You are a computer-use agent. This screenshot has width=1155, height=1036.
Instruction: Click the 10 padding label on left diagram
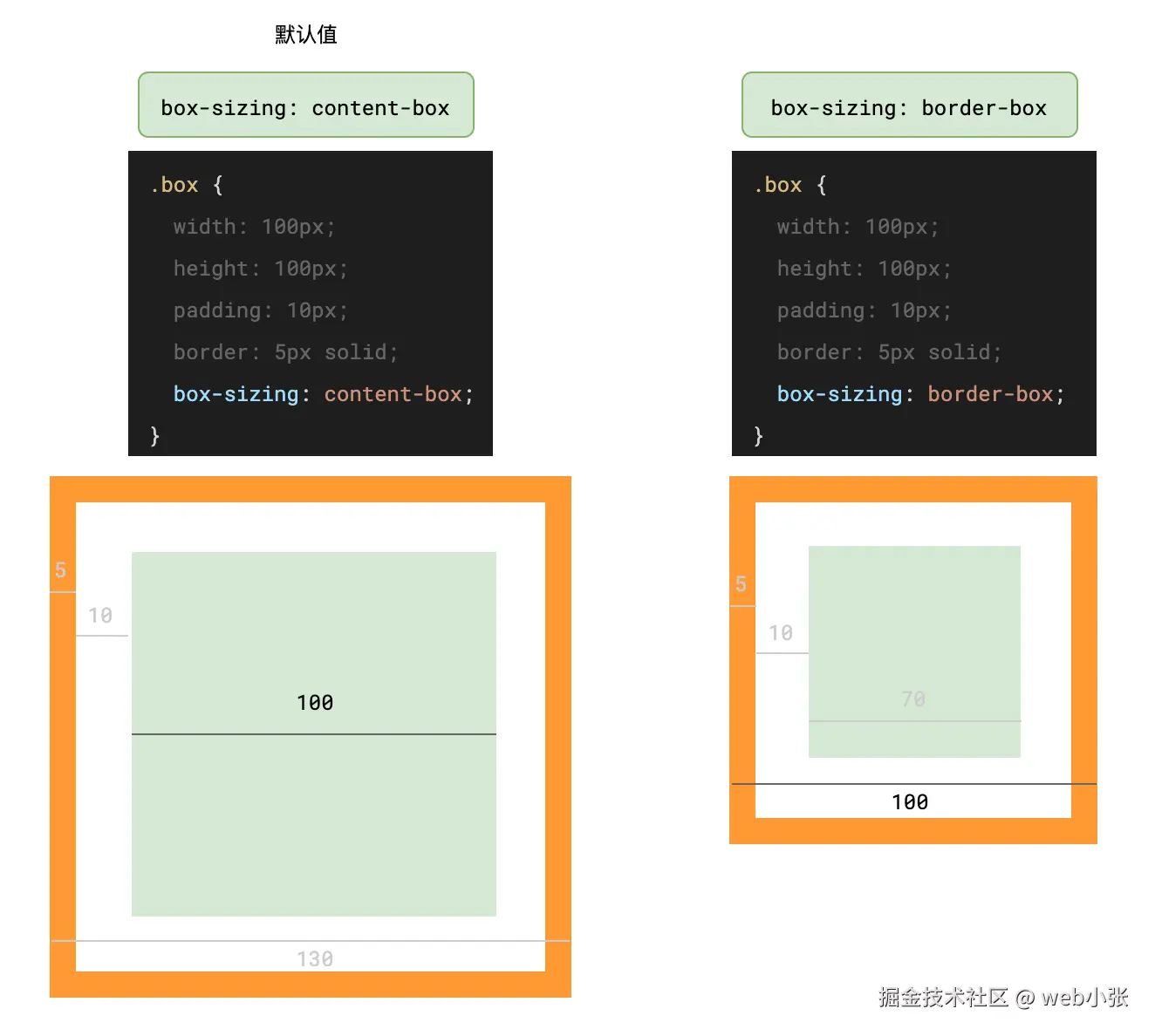100,616
